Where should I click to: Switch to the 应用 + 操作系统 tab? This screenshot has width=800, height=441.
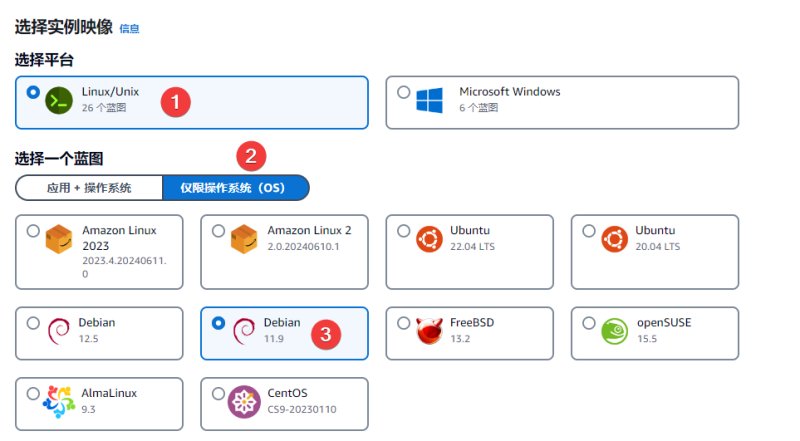pos(89,188)
